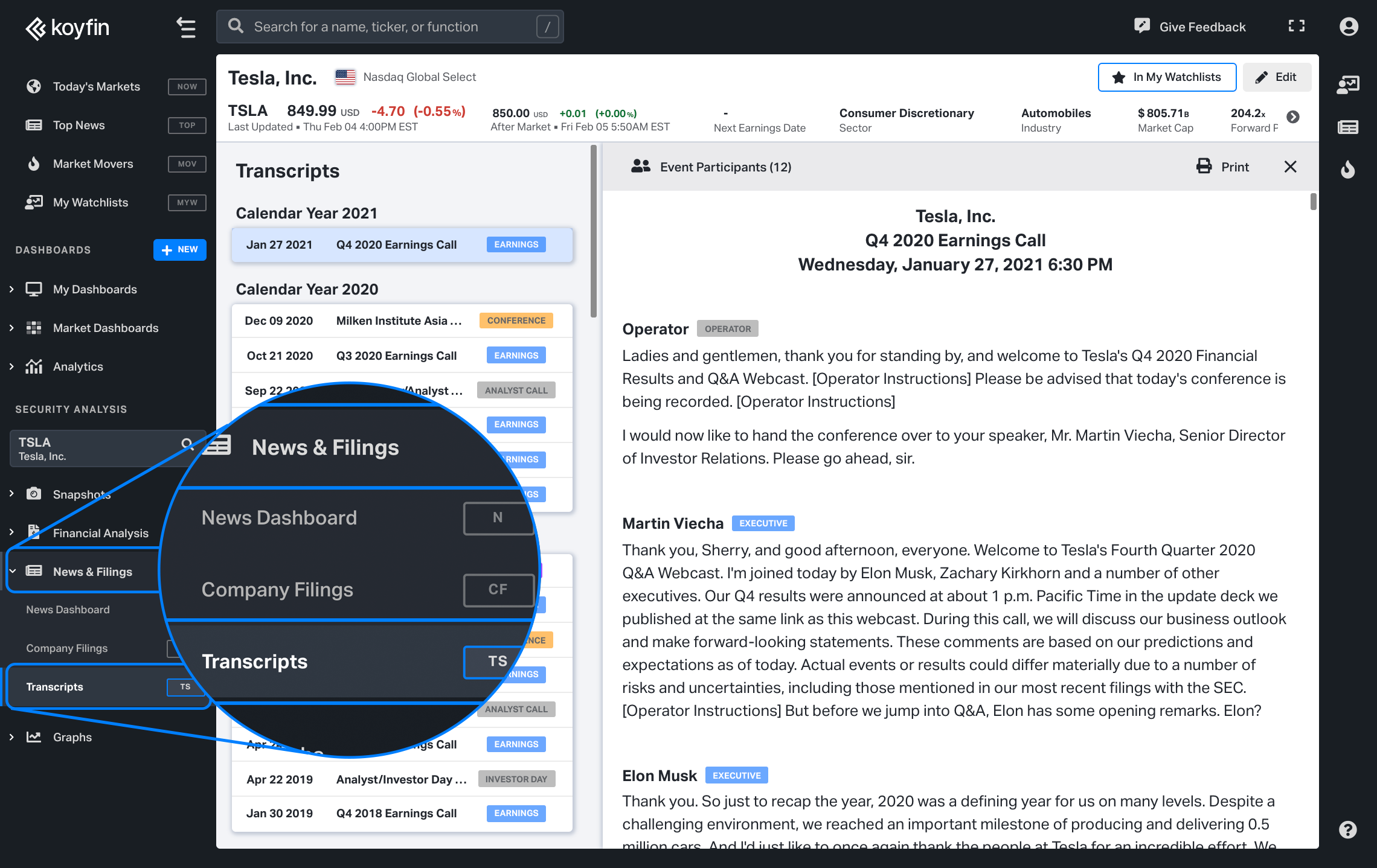Click My Watchlists sidebar icon

pos(34,202)
